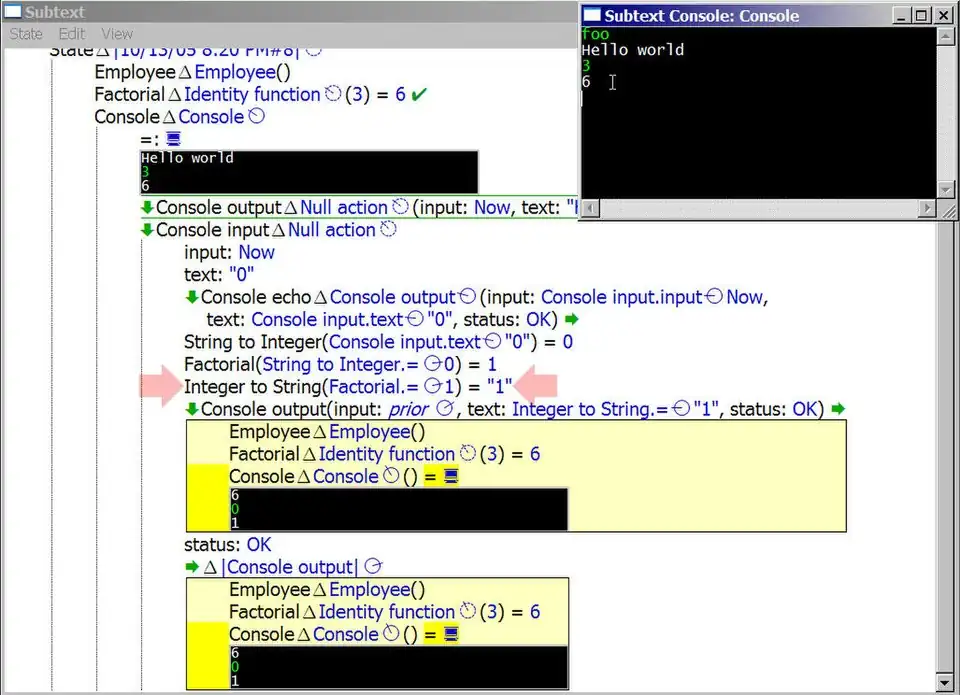Select the Now link under input
Image resolution: width=960 pixels, height=695 pixels.
(x=257, y=252)
